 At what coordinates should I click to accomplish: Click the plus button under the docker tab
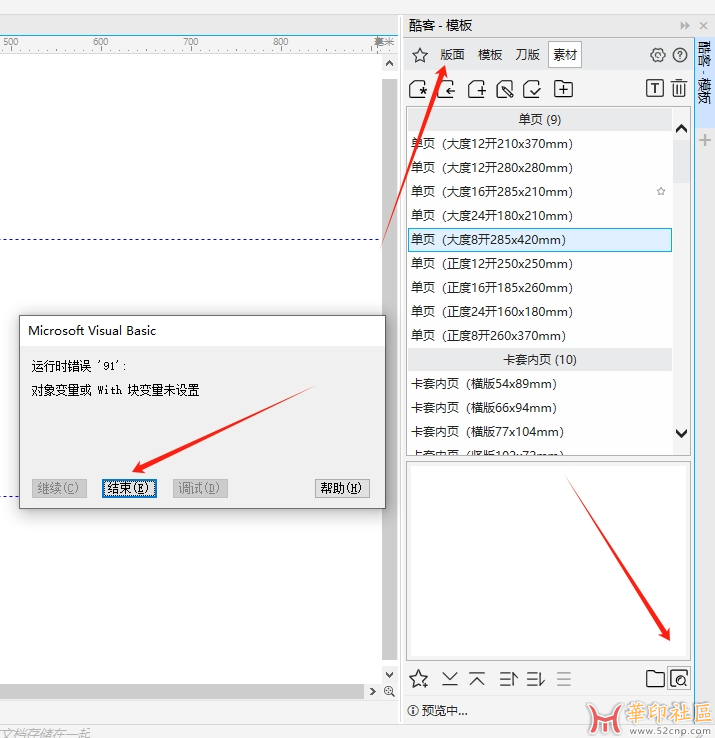[705, 140]
